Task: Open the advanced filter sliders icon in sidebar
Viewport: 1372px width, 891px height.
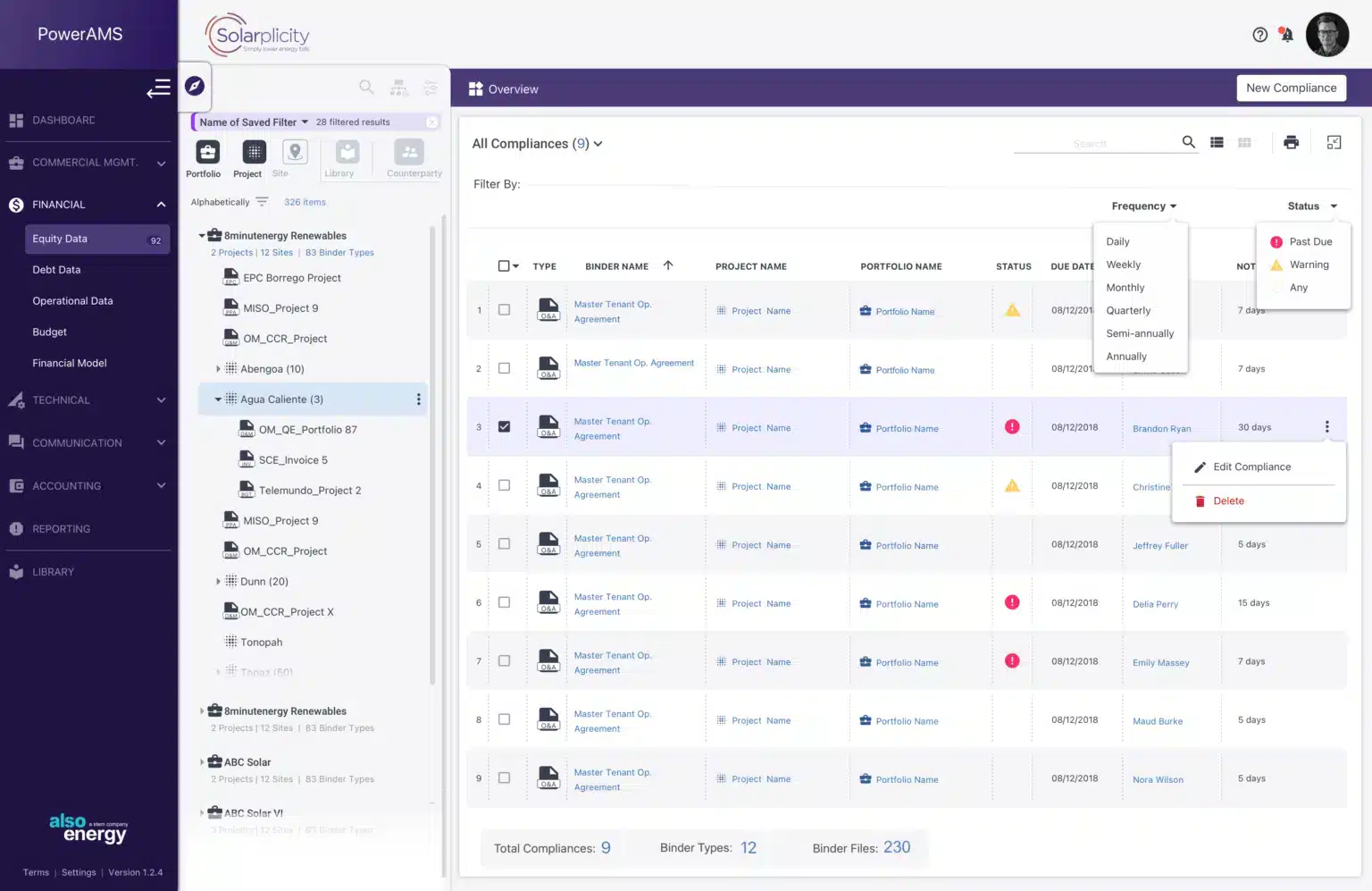Action: click(x=431, y=87)
